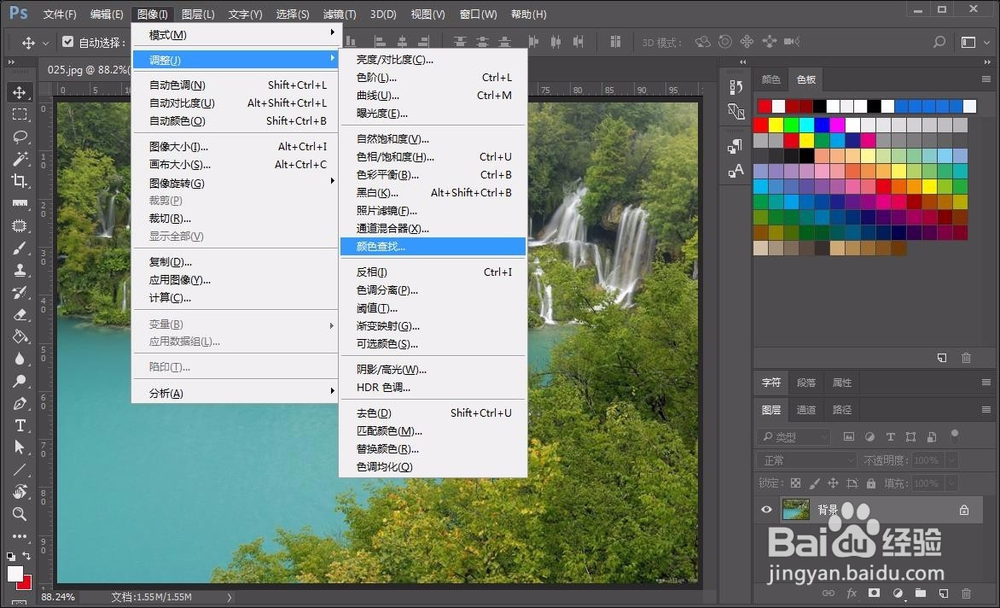Select the Clone Stamp tool
The width and height of the screenshot is (1000, 608).
click(x=20, y=270)
